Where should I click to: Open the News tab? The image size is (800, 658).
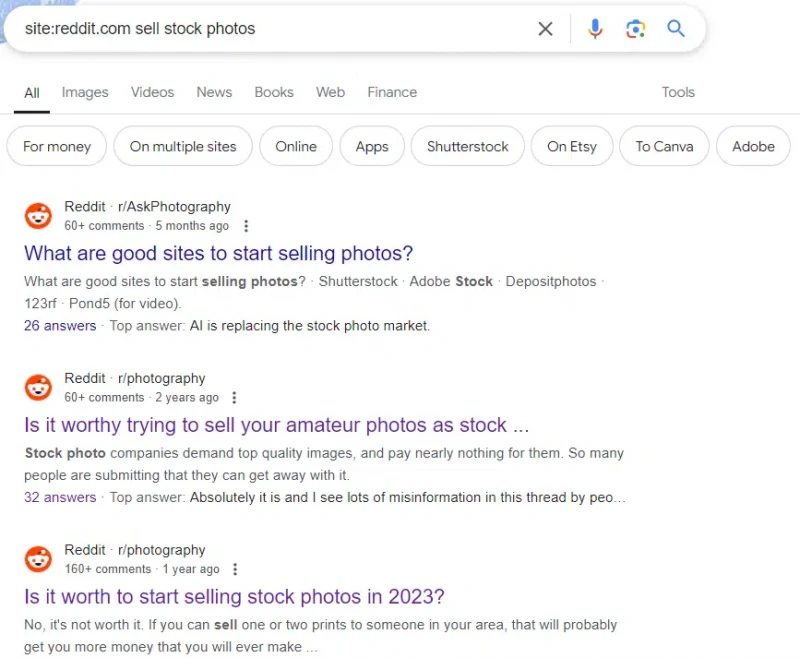point(214,92)
